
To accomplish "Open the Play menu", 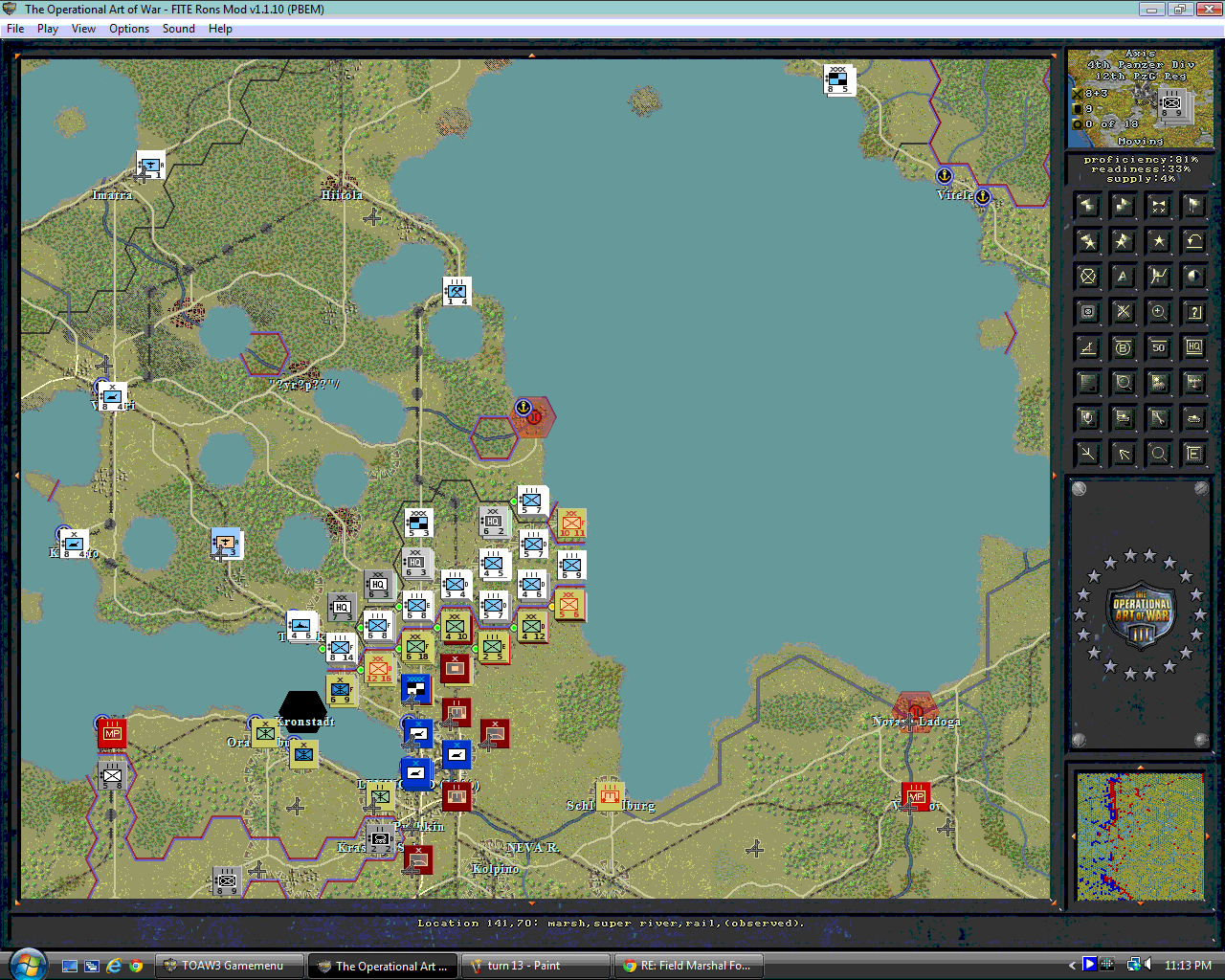I will [x=48, y=29].
